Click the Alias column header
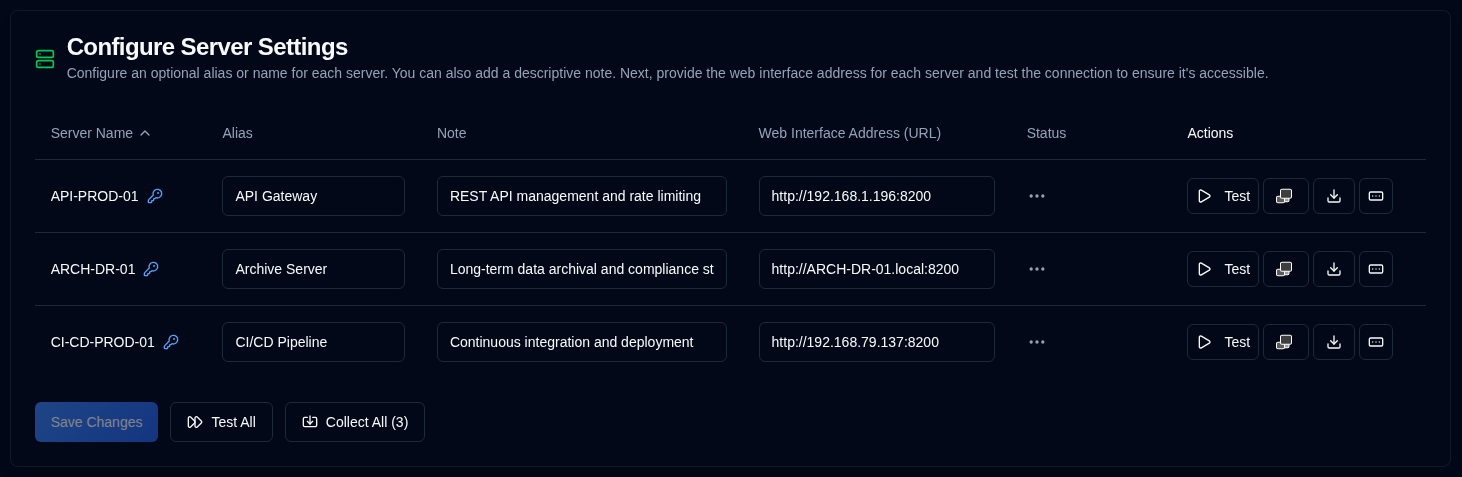Viewport: 1462px width, 477px height. click(237, 133)
